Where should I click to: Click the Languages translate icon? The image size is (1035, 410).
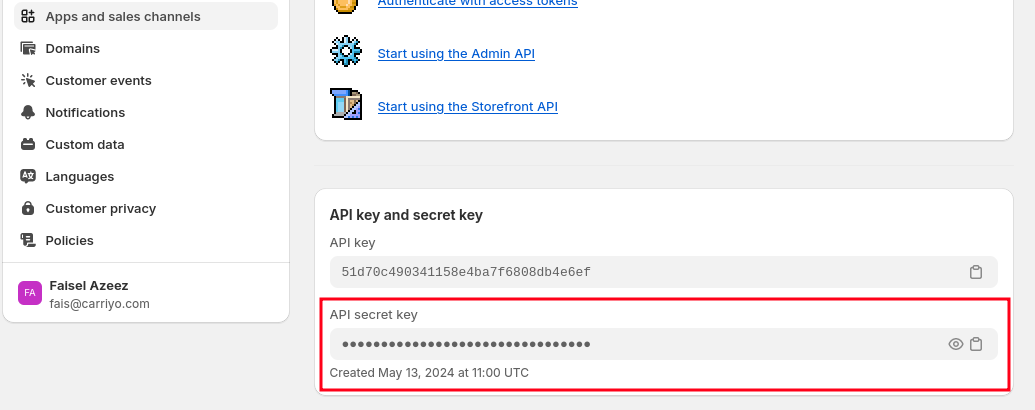[28, 176]
